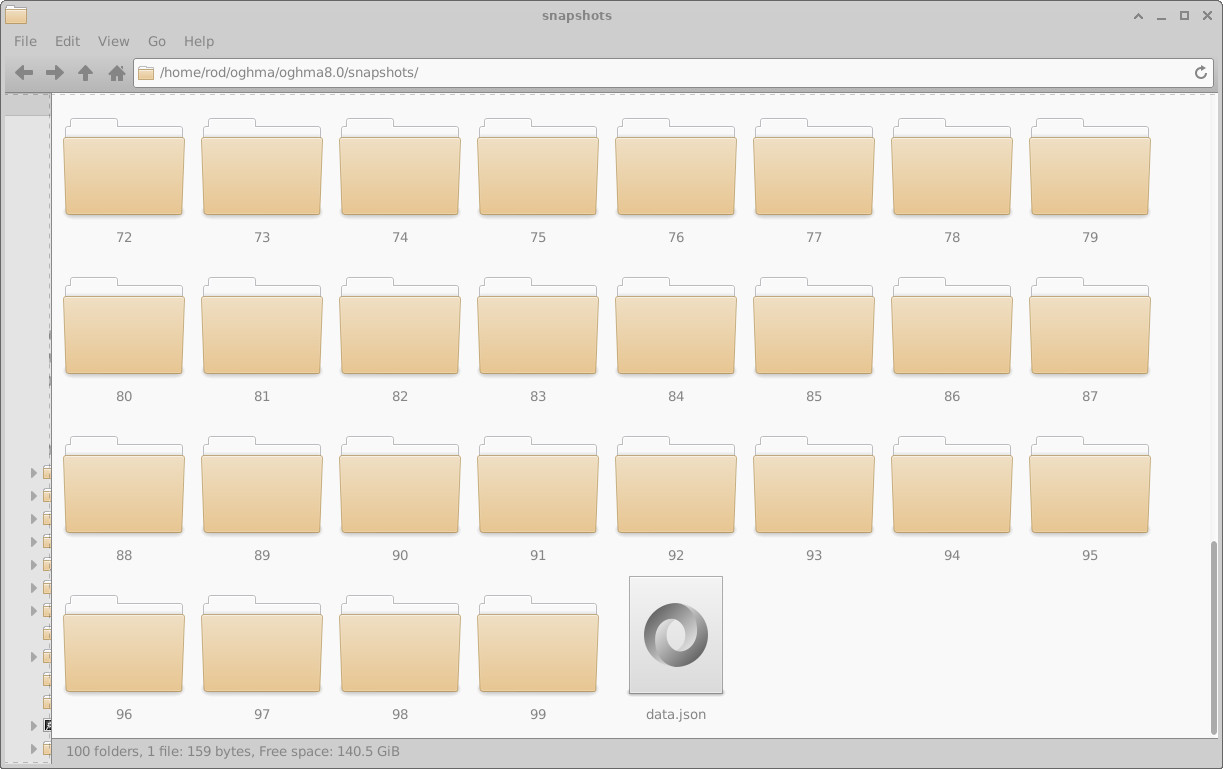Image resolution: width=1223 pixels, height=769 pixels.
Task: Select folder 94
Action: tap(952, 498)
